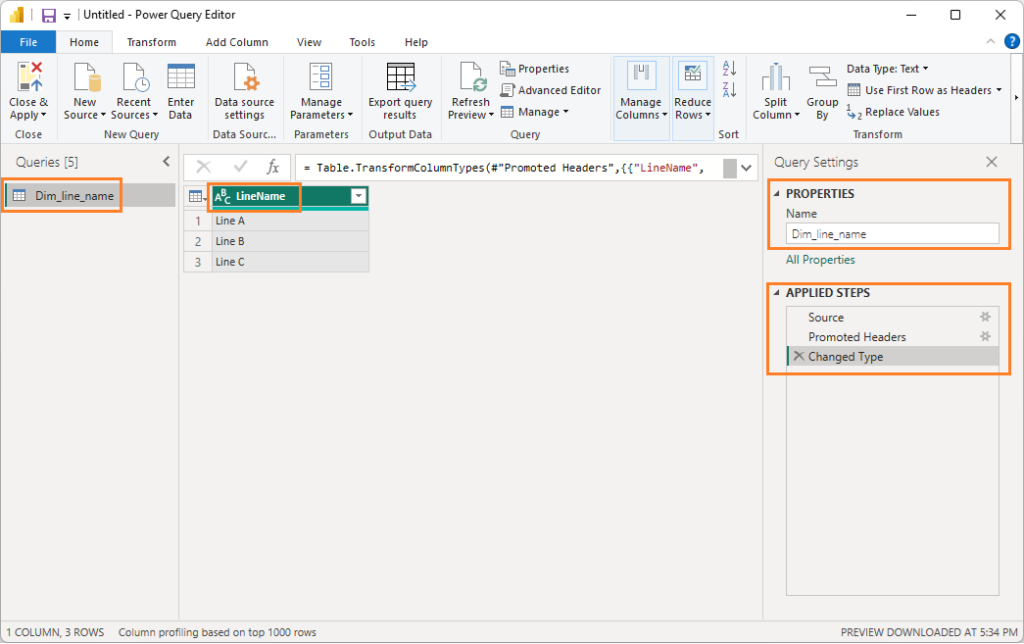Screen dimensions: 1024x644
Task: Delete the Changed Type step
Action: coord(799,356)
